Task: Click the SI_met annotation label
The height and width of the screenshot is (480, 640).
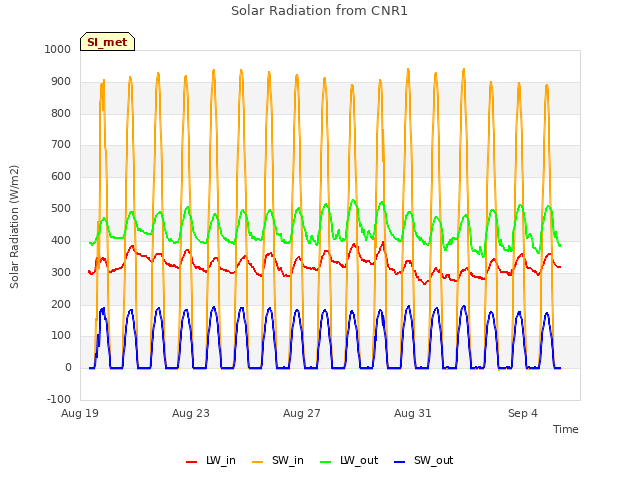Action: [x=107, y=42]
